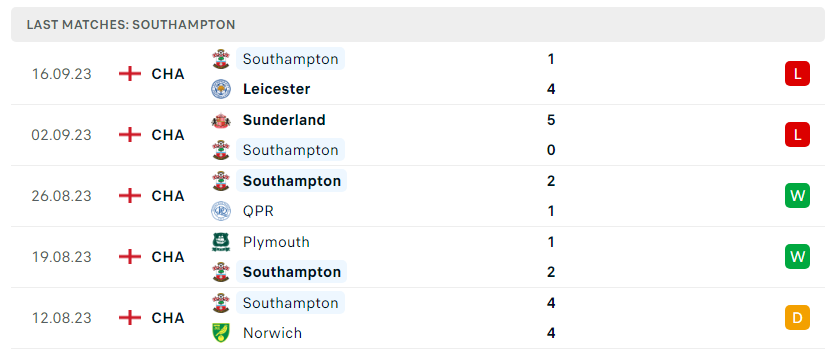This screenshot has width=836, height=363.
Task: Click the Norwich club crest icon
Action: click(x=221, y=333)
